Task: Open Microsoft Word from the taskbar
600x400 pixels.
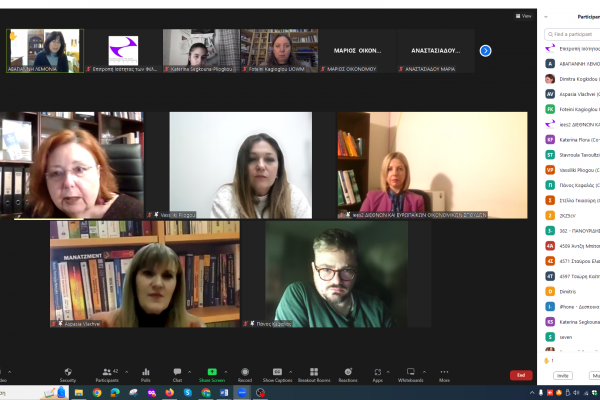Action: tap(224, 392)
